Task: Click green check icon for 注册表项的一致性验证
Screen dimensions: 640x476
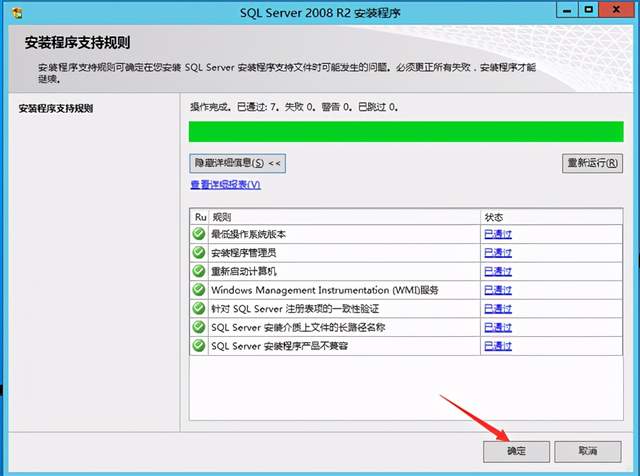Action: (x=199, y=308)
